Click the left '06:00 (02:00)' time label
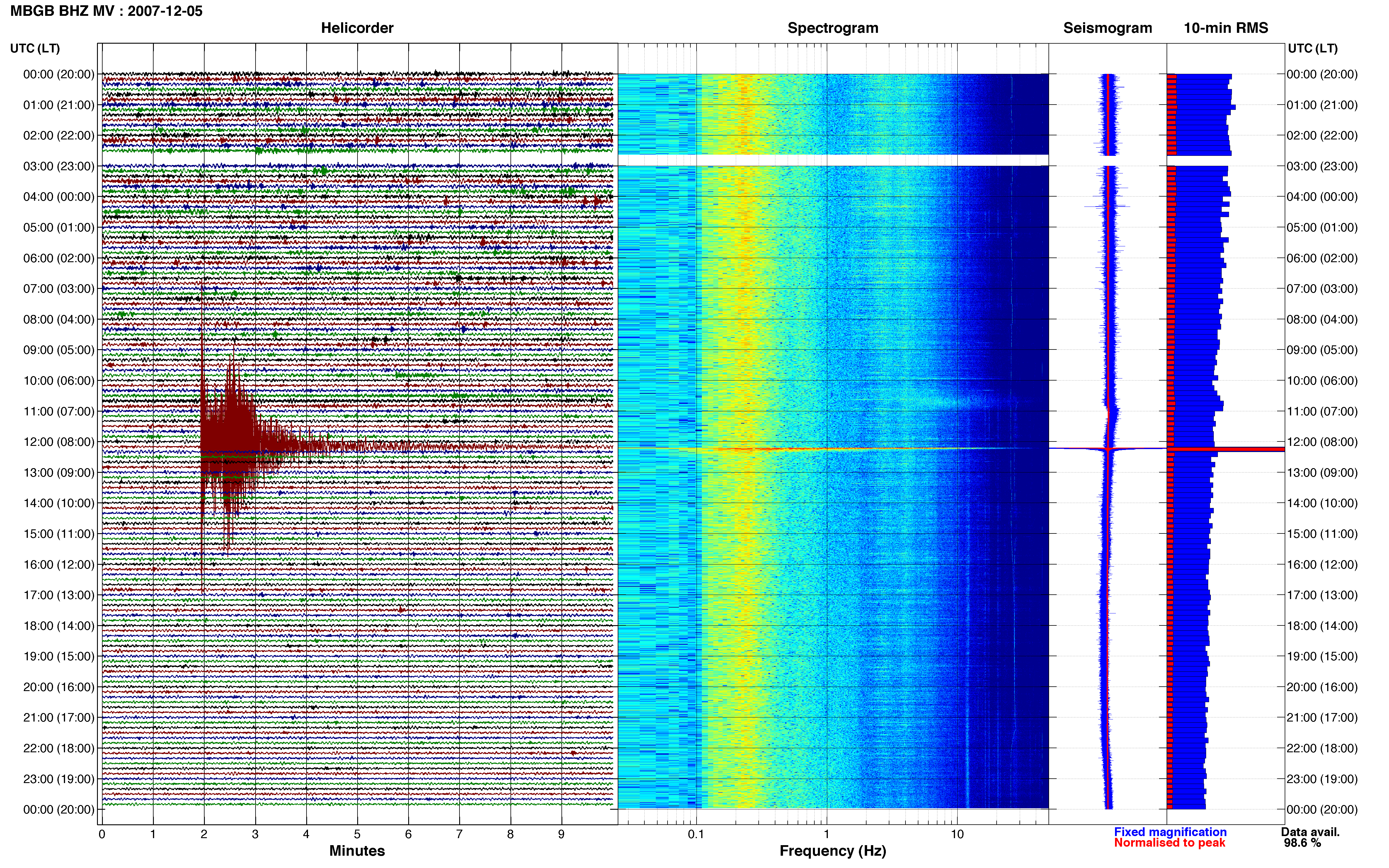 (59, 258)
